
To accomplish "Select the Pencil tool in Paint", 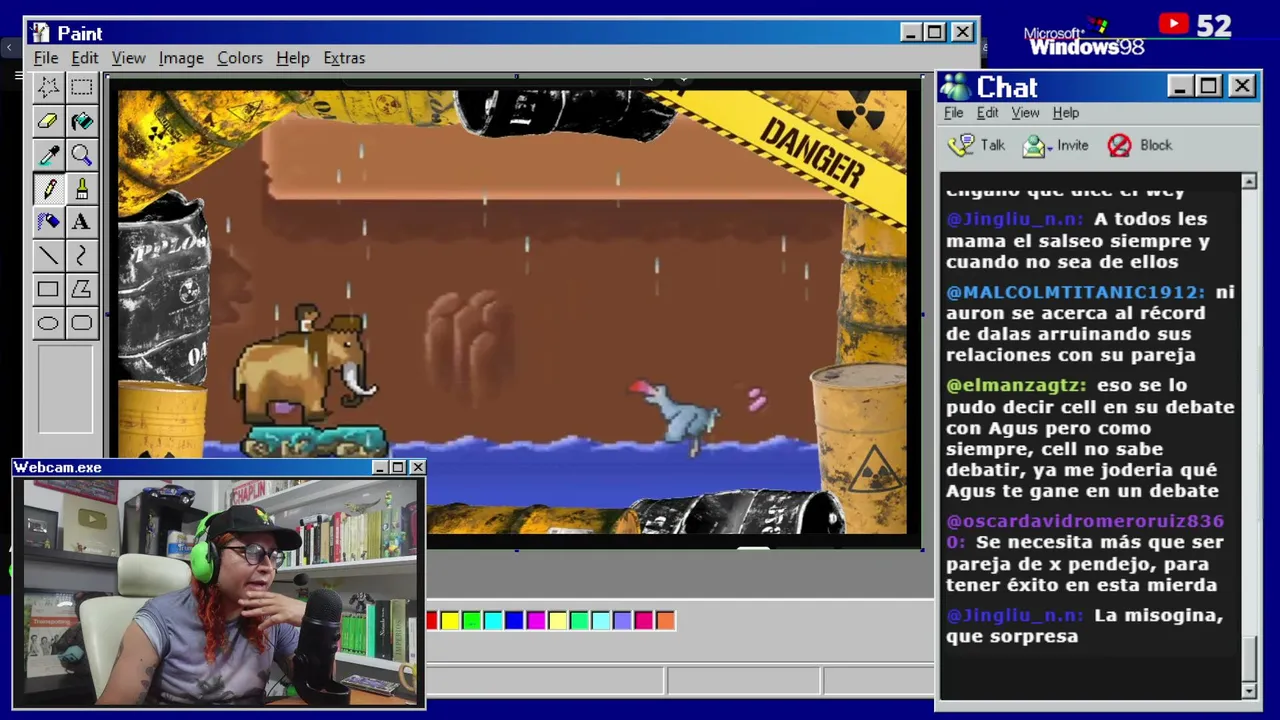I will tap(48, 189).
